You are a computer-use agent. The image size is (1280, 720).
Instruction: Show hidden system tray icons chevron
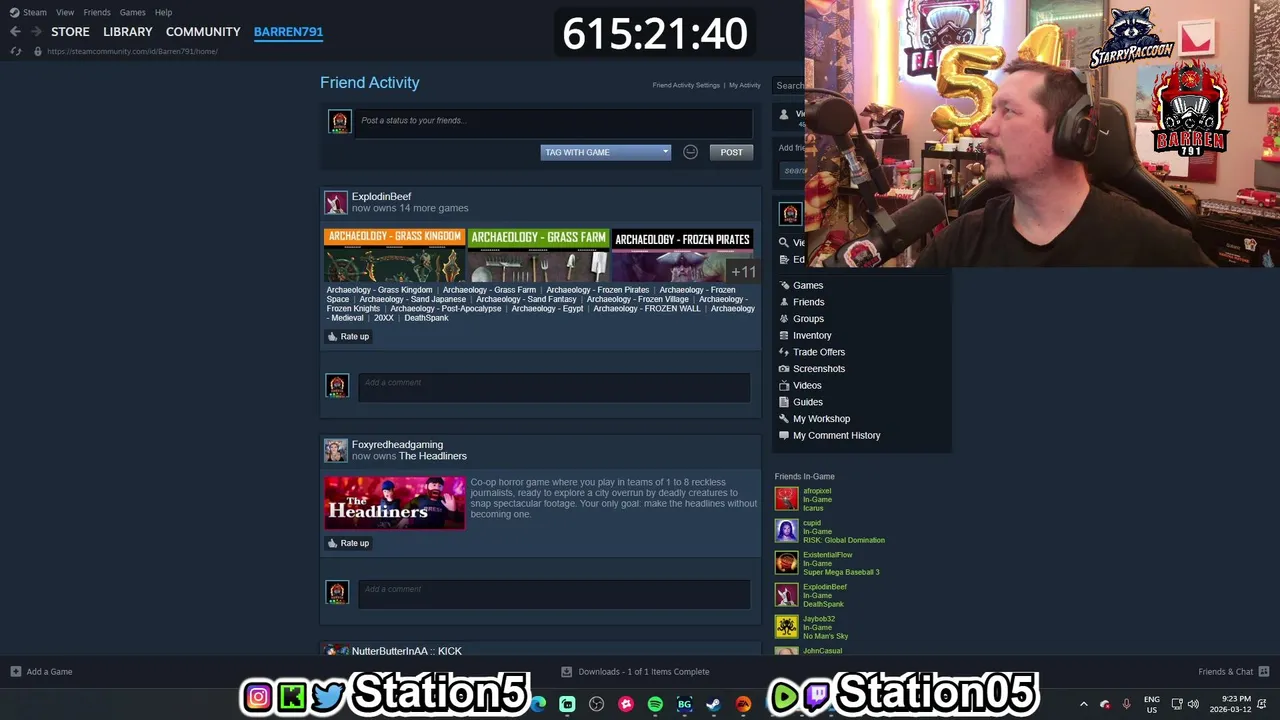click(x=1083, y=704)
